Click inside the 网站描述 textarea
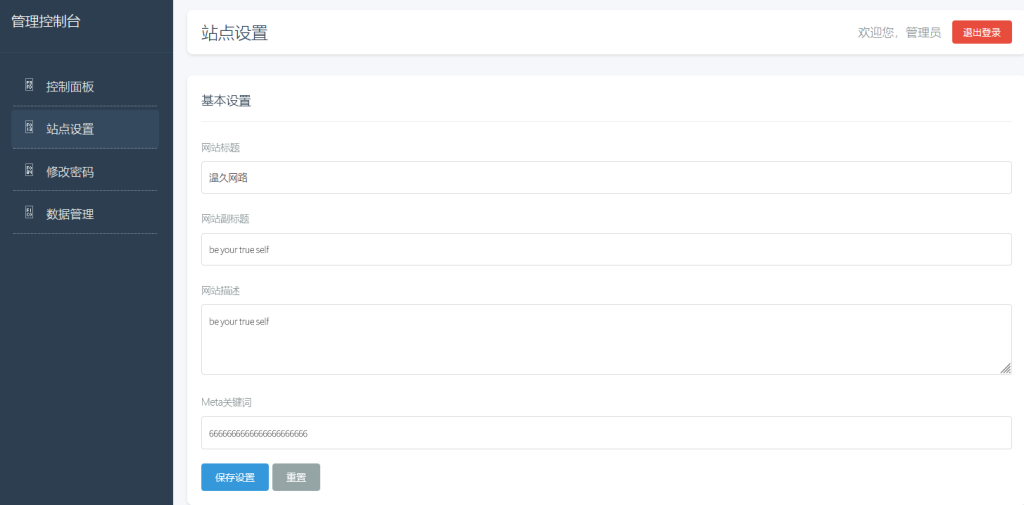Image resolution: width=1024 pixels, height=505 pixels. 606,340
